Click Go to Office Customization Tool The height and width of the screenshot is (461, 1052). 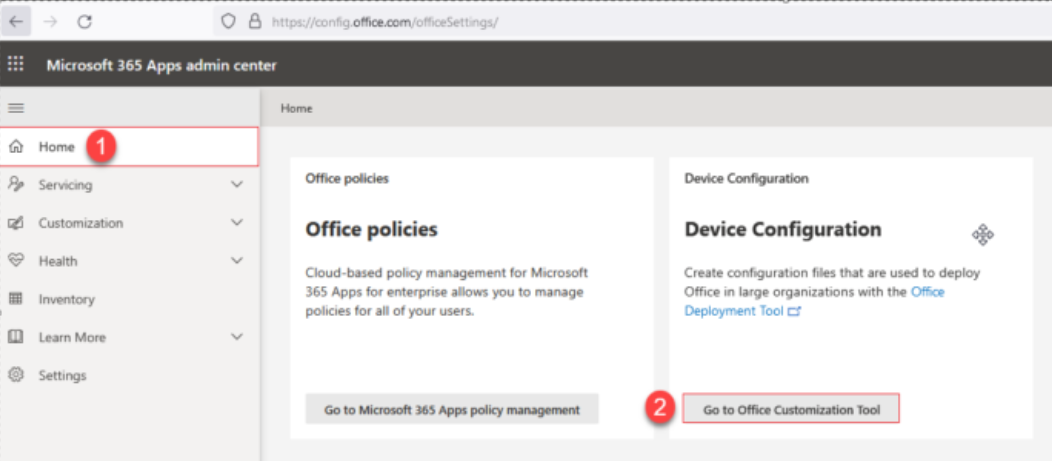[x=791, y=409]
